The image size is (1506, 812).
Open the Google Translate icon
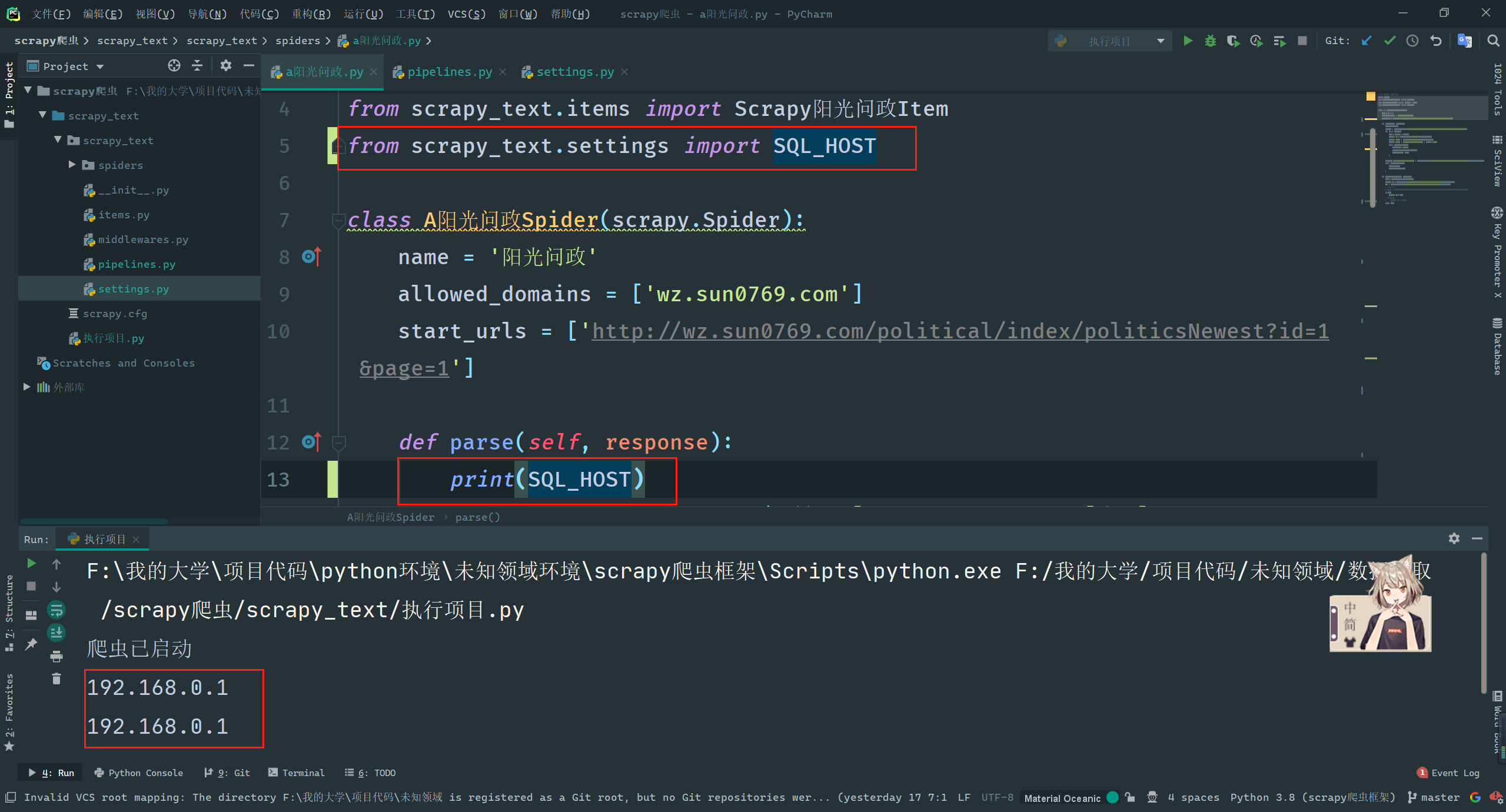pos(1464,41)
